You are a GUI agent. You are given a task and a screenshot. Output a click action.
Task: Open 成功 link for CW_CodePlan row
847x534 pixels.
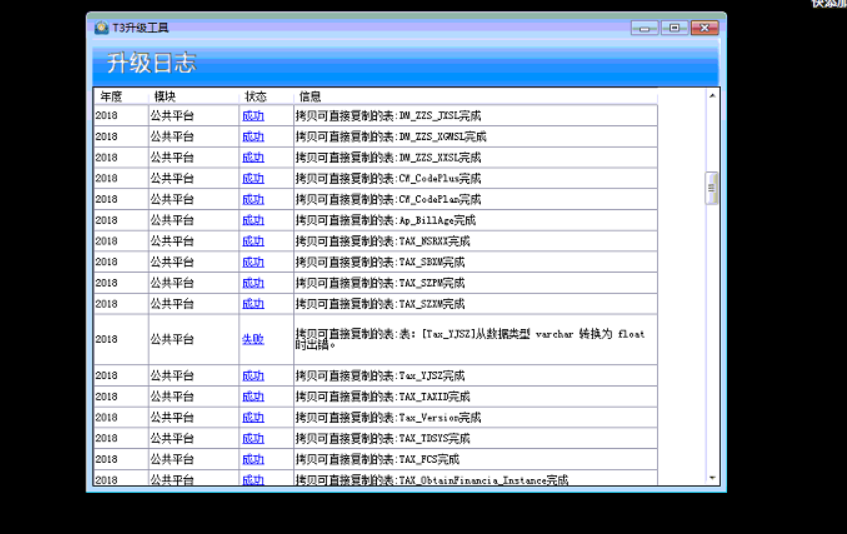tap(253, 199)
